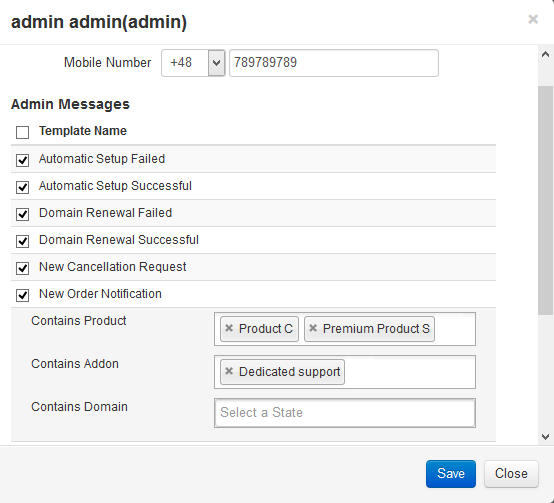Remove the Dedicated support addon tag
554x503 pixels.
point(229,371)
